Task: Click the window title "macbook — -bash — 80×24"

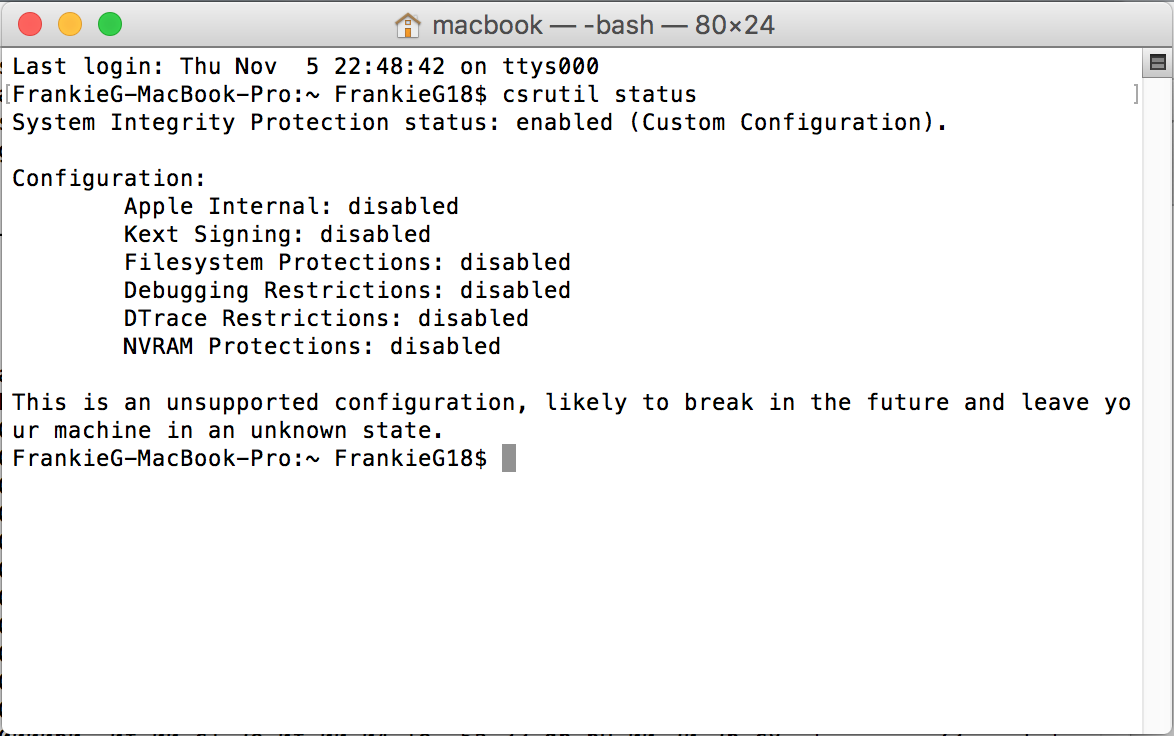Action: [603, 25]
